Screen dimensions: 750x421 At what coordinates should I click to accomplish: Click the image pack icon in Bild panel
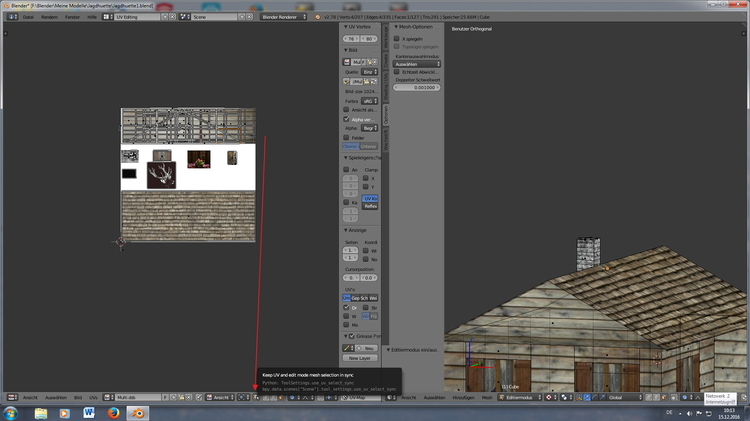pos(346,81)
